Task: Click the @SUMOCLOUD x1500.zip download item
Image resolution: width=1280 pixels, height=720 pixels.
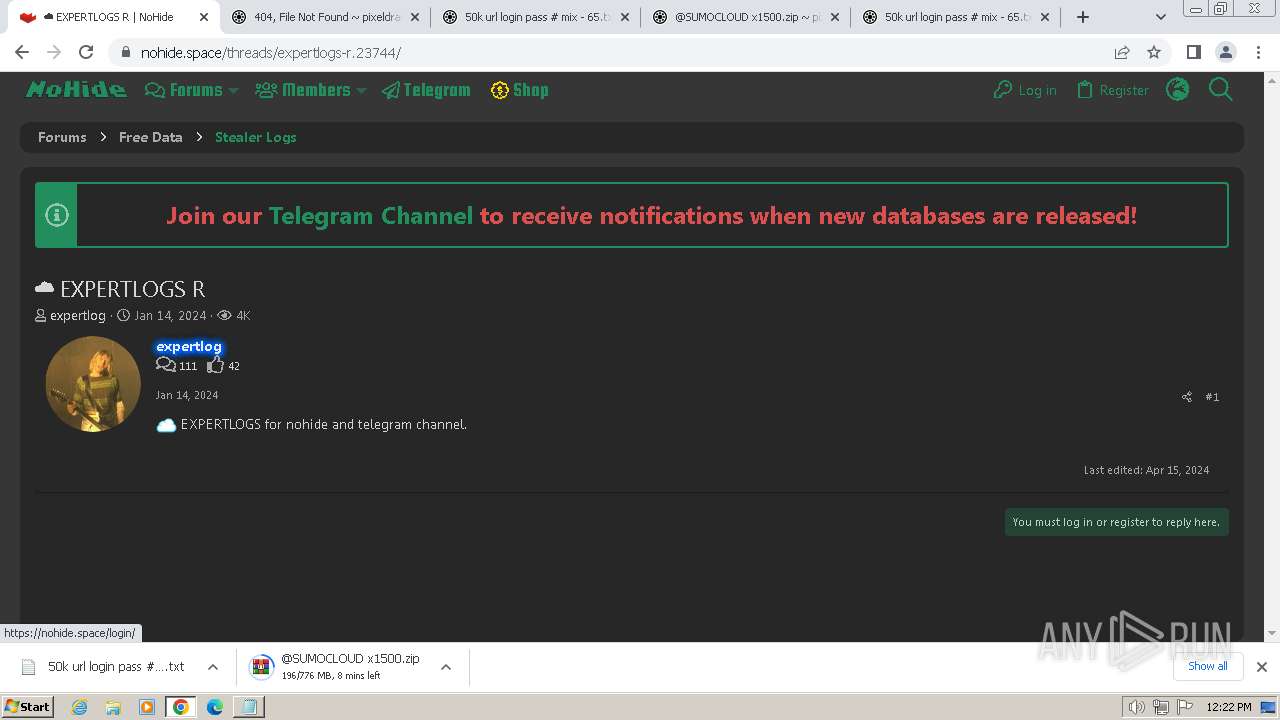Action: point(335,667)
